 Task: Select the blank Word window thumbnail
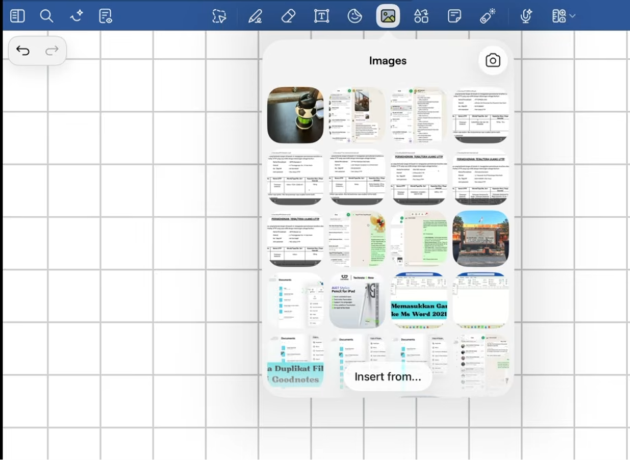coord(481,300)
